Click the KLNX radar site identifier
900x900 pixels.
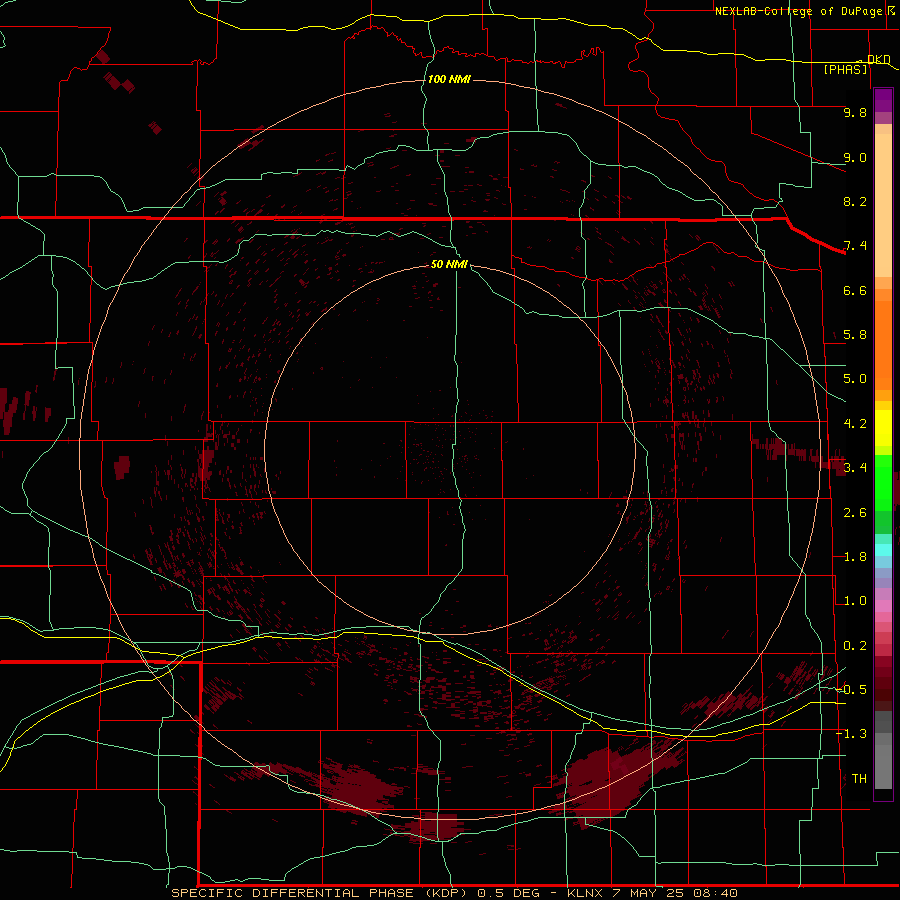(x=585, y=893)
